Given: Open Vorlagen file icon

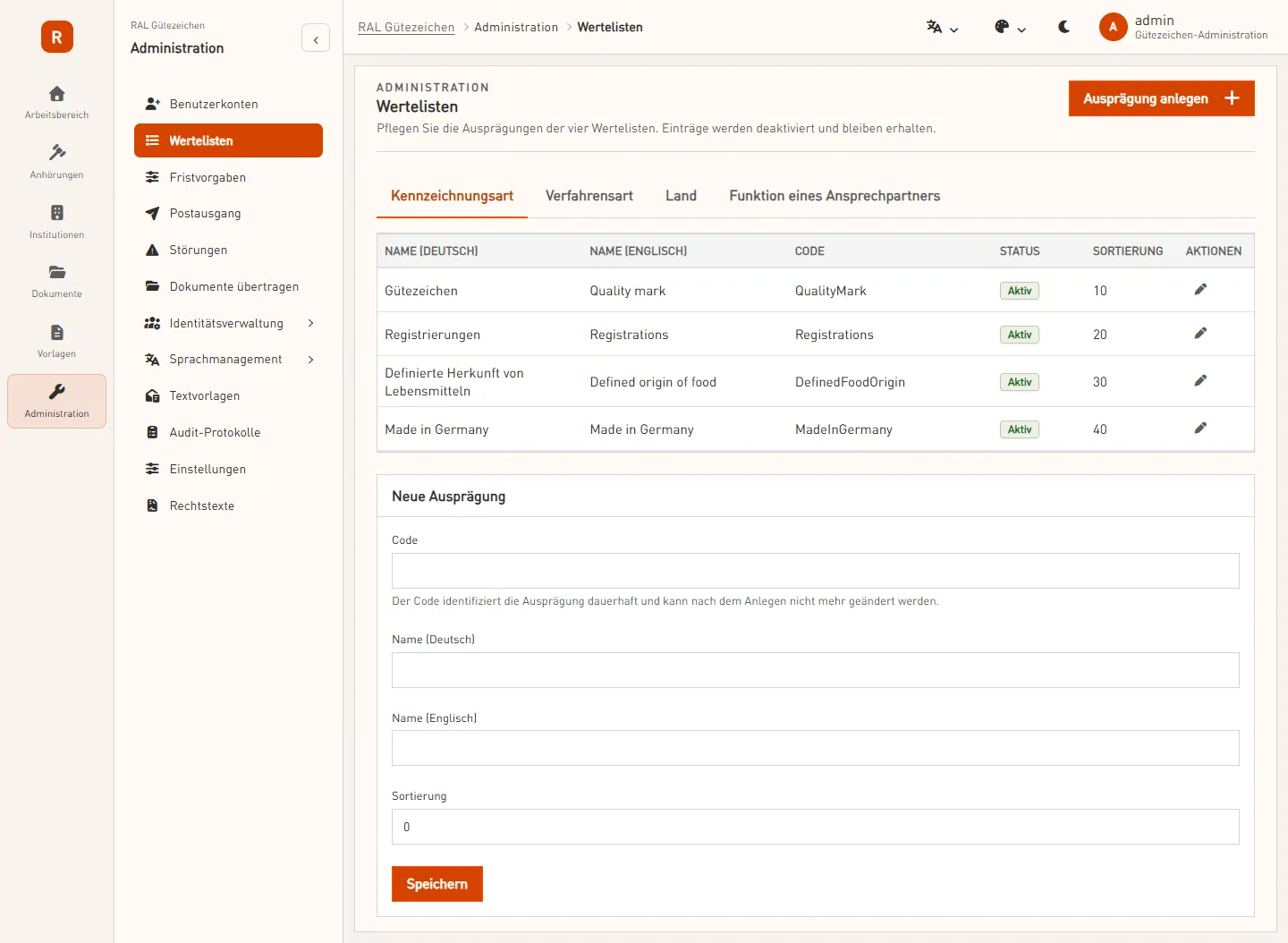Looking at the screenshot, I should (x=56, y=332).
